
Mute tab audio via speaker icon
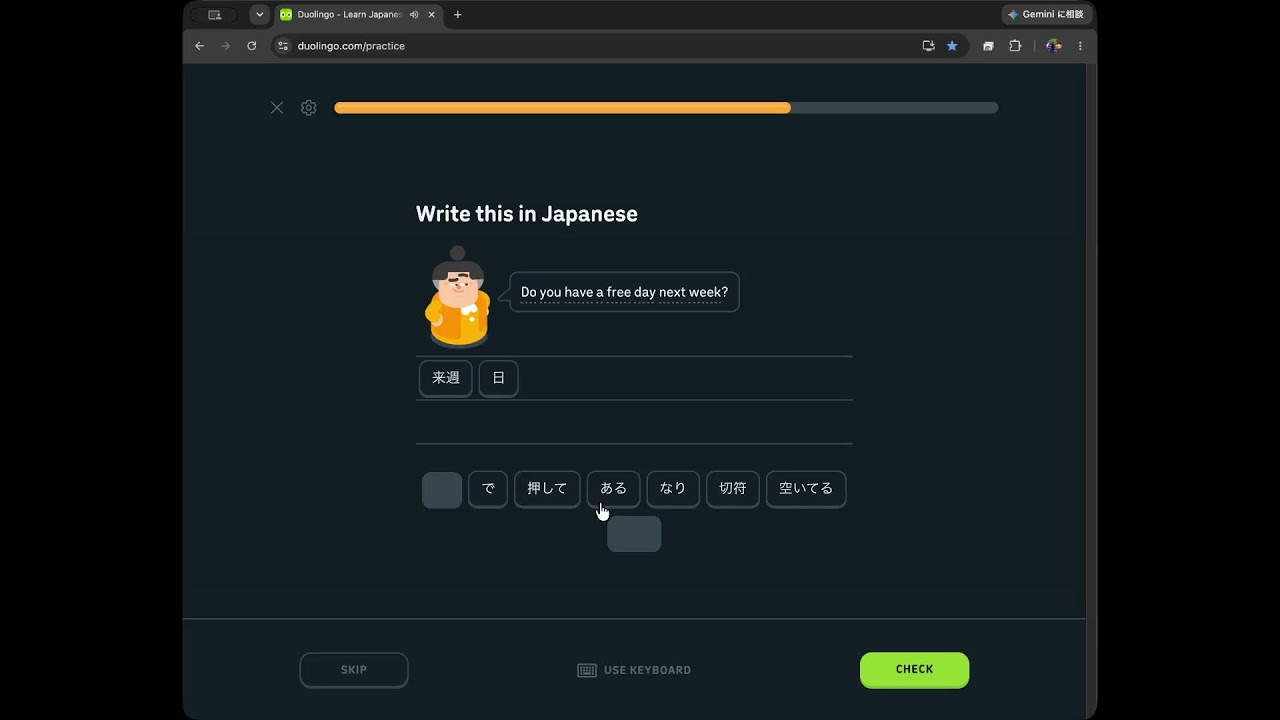click(414, 15)
